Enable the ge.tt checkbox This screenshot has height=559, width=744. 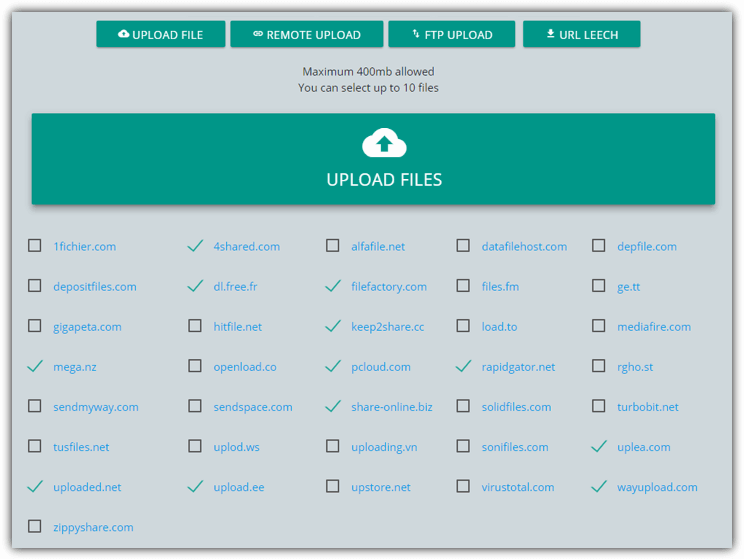click(599, 286)
